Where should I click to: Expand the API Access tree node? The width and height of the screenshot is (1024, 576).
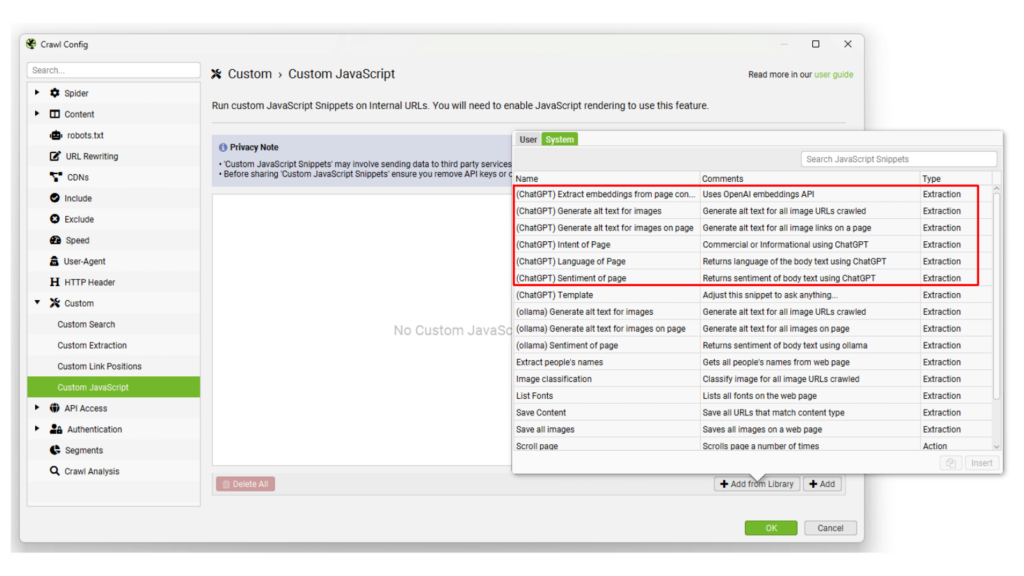(37, 408)
